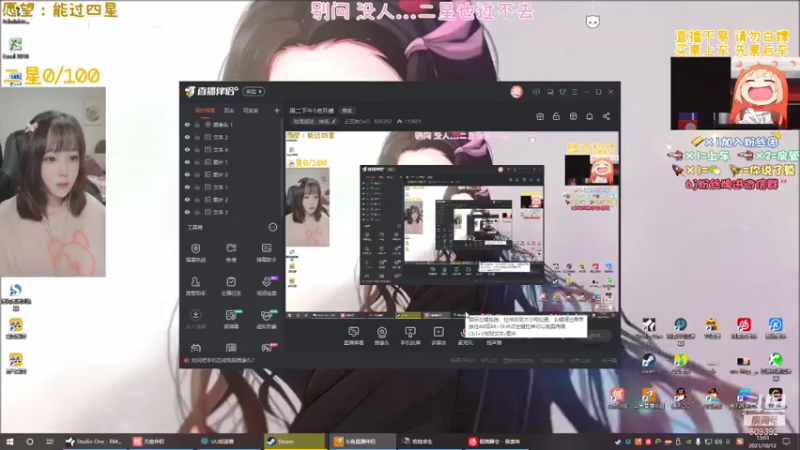Click the nested preview thumbnail in the canvas

452,224
